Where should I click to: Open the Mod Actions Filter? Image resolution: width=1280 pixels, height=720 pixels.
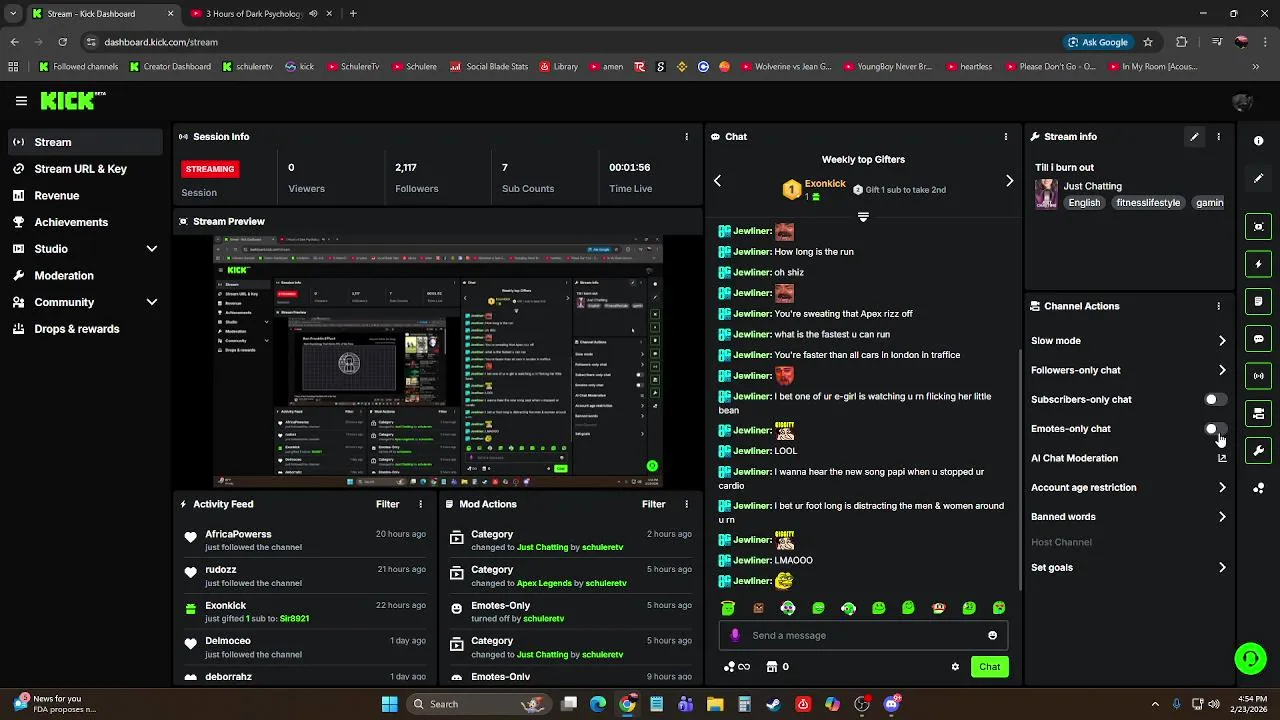point(653,505)
